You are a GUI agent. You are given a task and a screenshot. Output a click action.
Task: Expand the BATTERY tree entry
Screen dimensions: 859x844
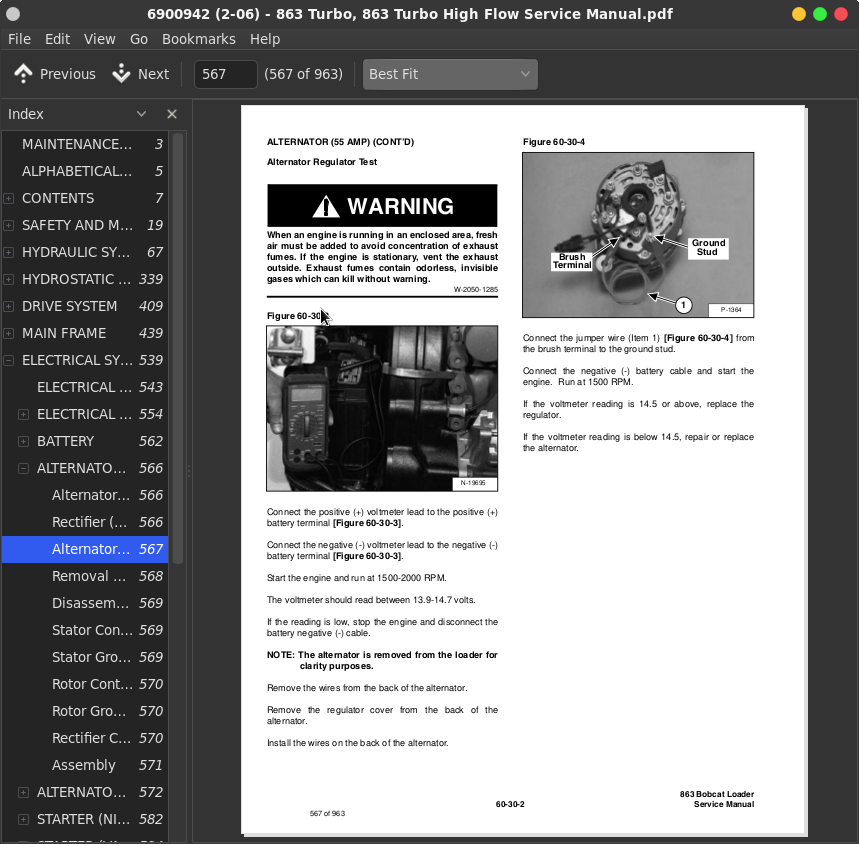point(24,441)
